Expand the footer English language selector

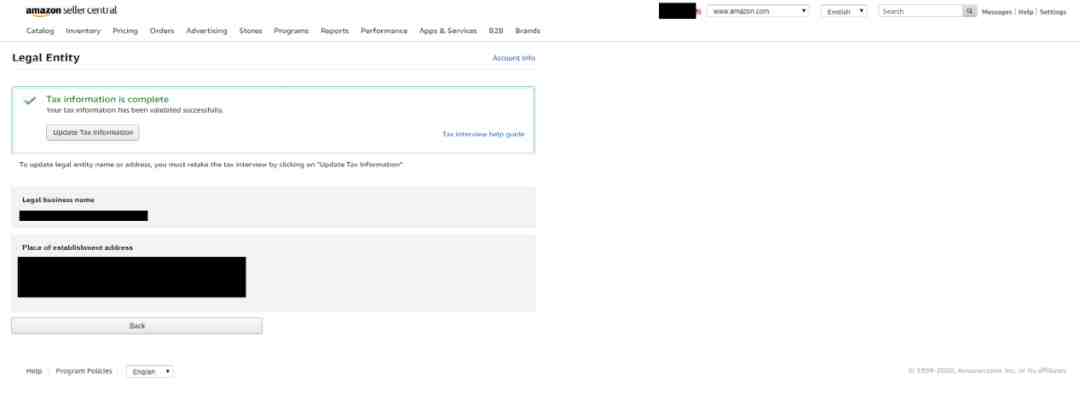click(149, 372)
